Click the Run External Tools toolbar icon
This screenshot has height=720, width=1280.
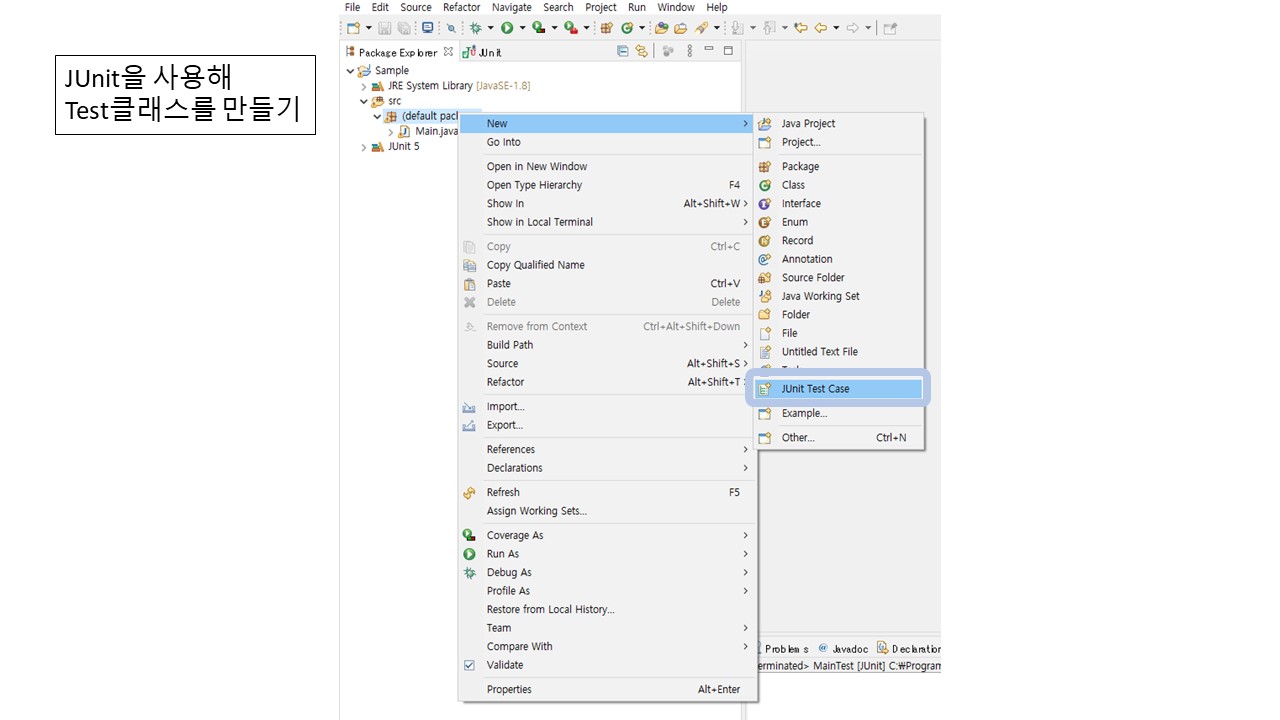[x=570, y=28]
